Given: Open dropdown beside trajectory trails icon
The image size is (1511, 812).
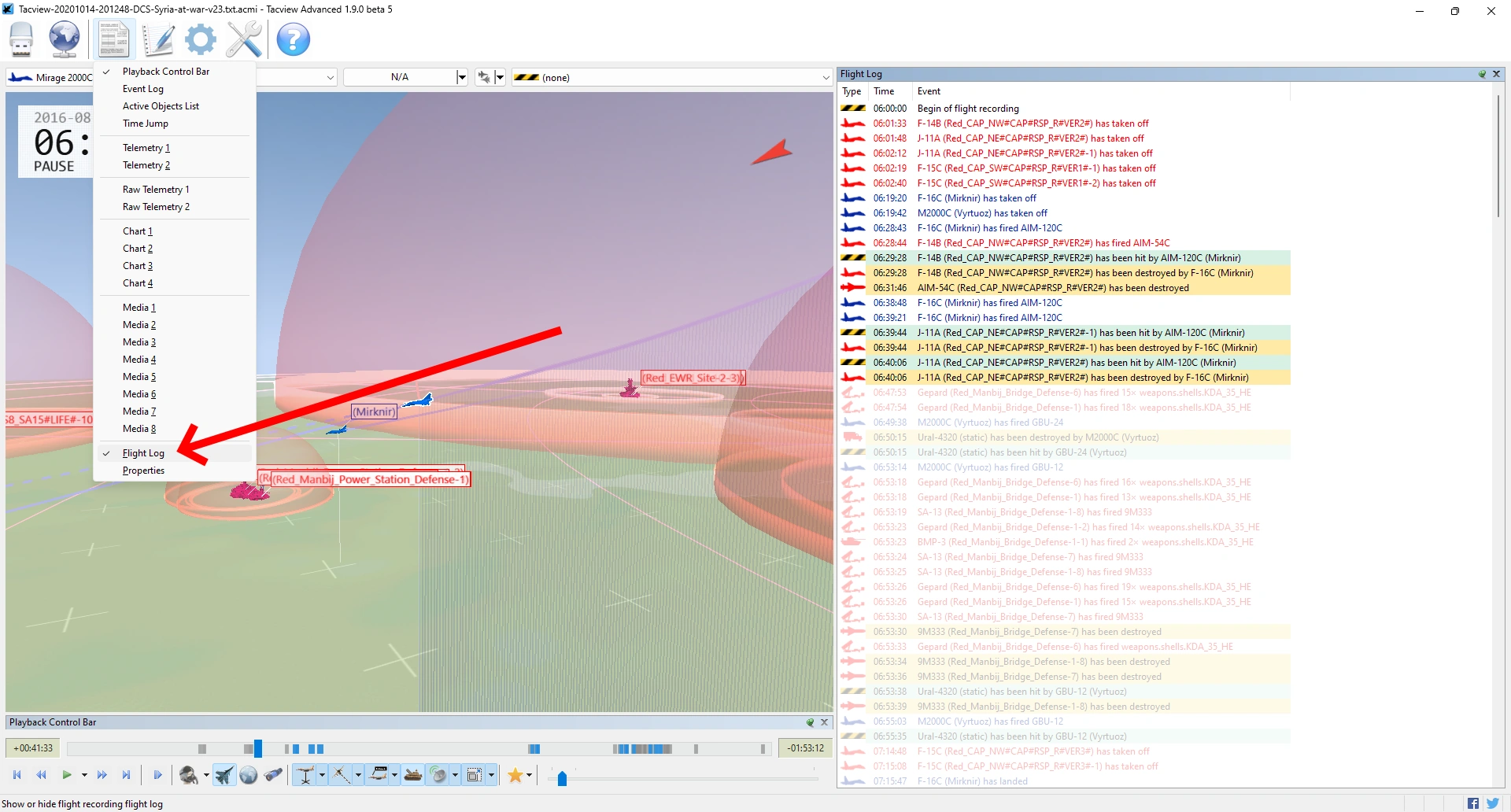Looking at the screenshot, I should pyautogui.click(x=358, y=776).
